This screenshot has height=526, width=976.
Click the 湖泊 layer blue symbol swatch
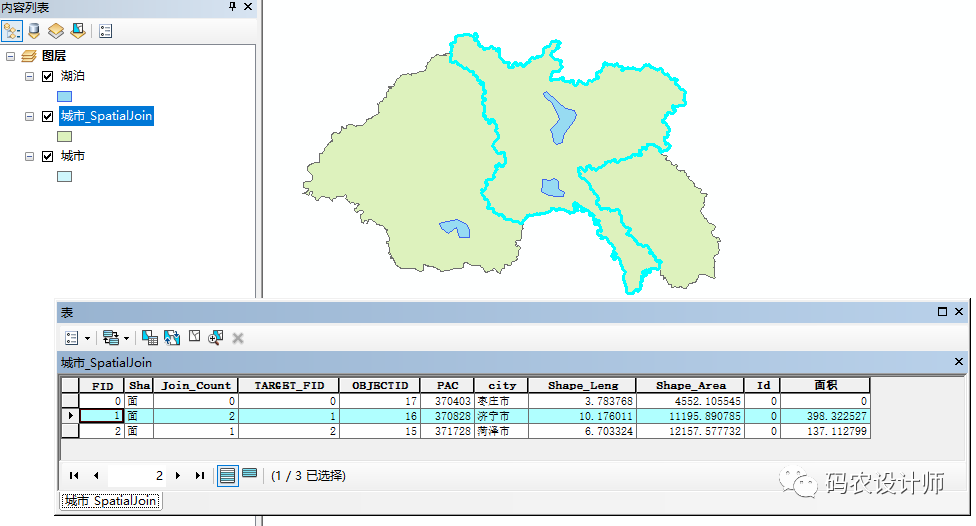point(65,96)
